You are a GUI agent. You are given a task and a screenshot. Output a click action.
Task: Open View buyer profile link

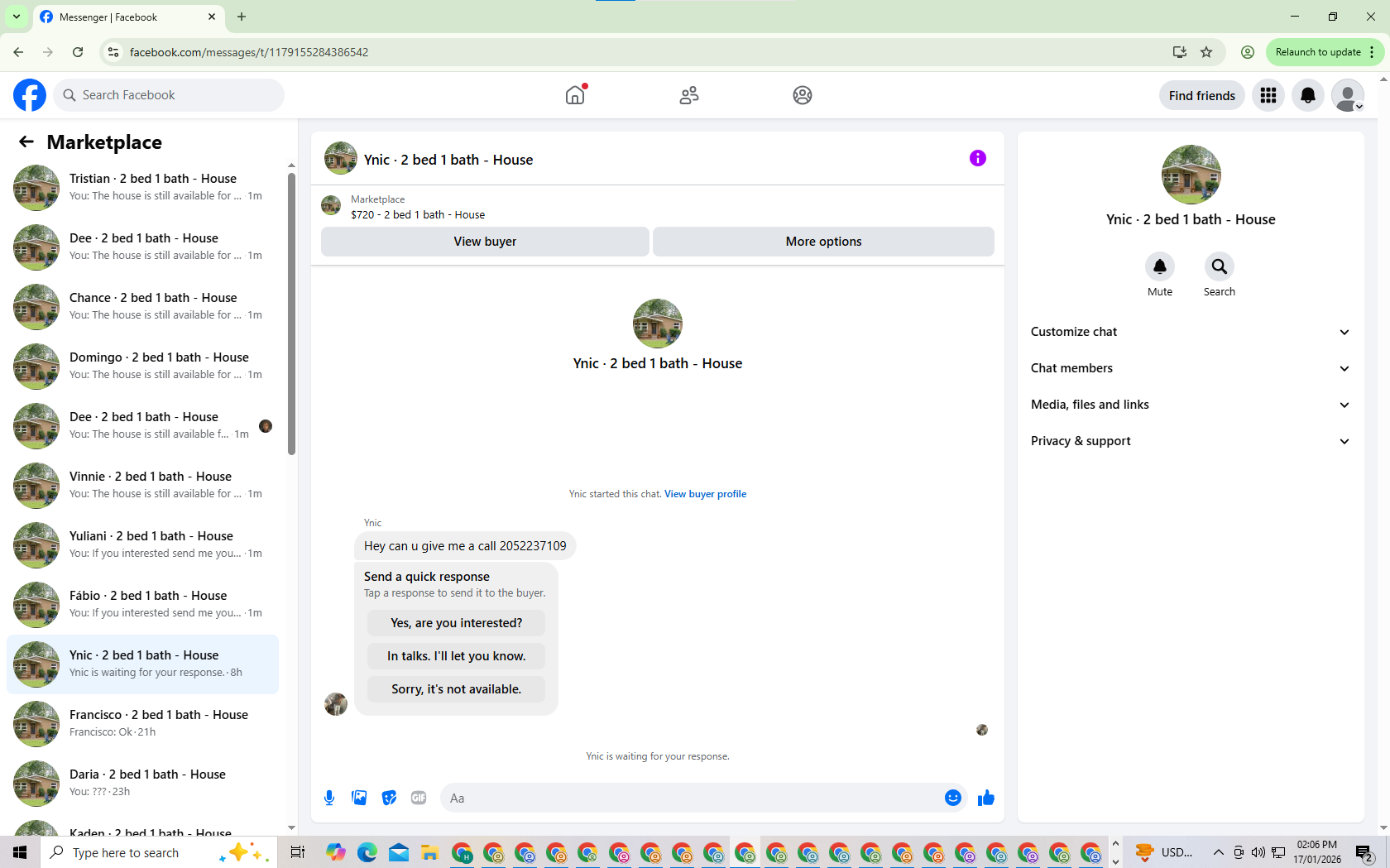705,494
